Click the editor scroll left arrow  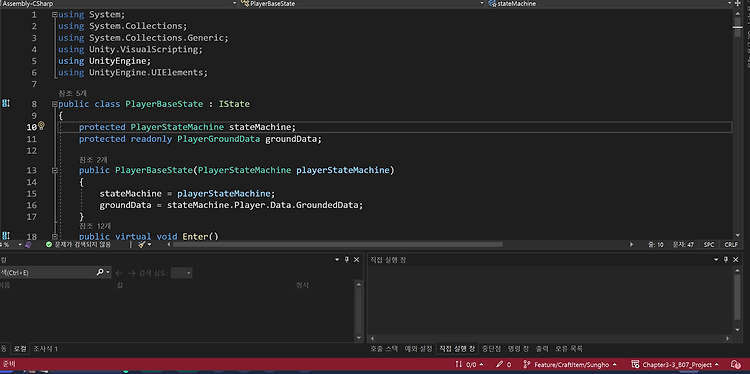(x=168, y=244)
